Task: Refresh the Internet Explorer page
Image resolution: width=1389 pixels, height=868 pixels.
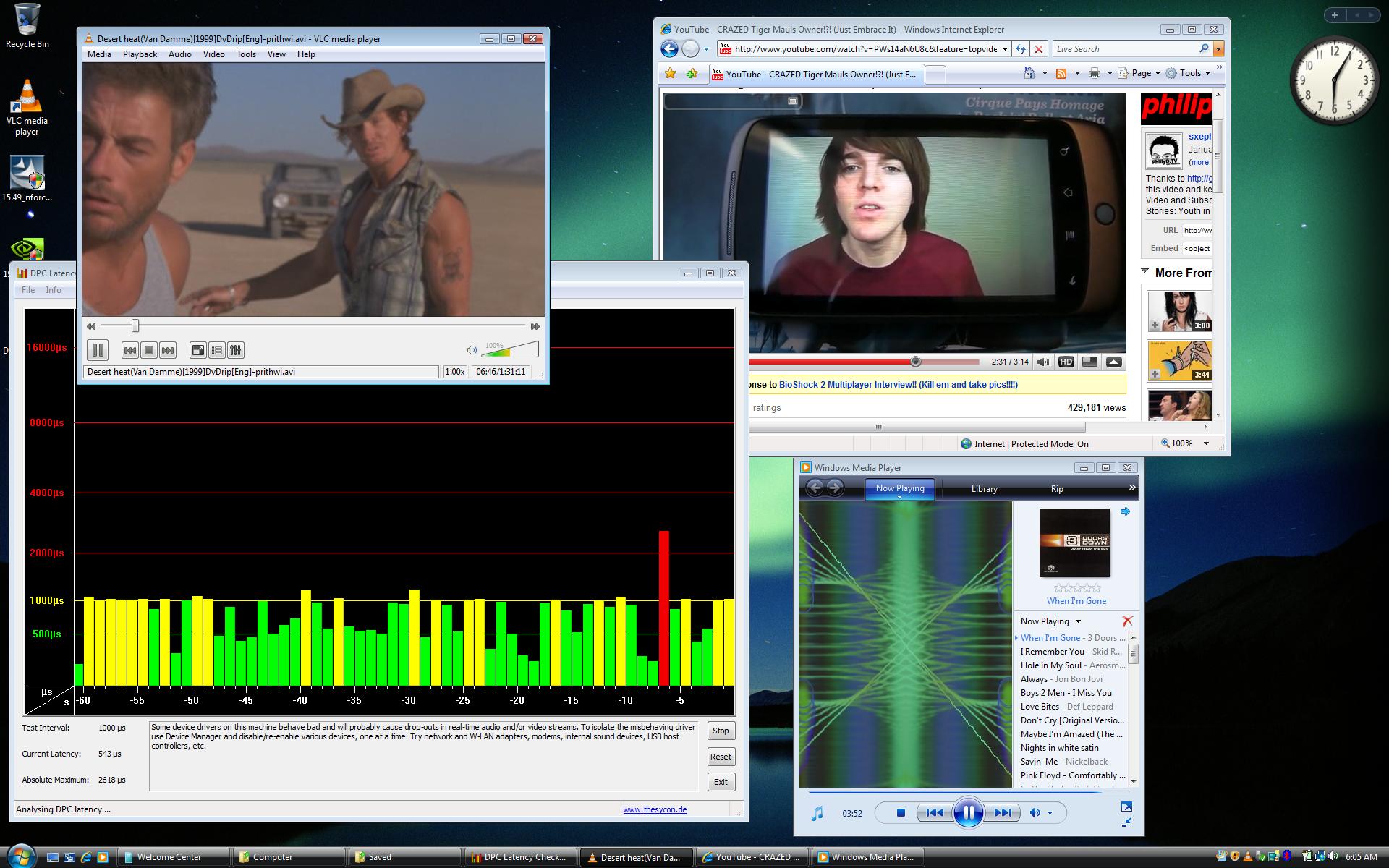Action: [1021, 48]
